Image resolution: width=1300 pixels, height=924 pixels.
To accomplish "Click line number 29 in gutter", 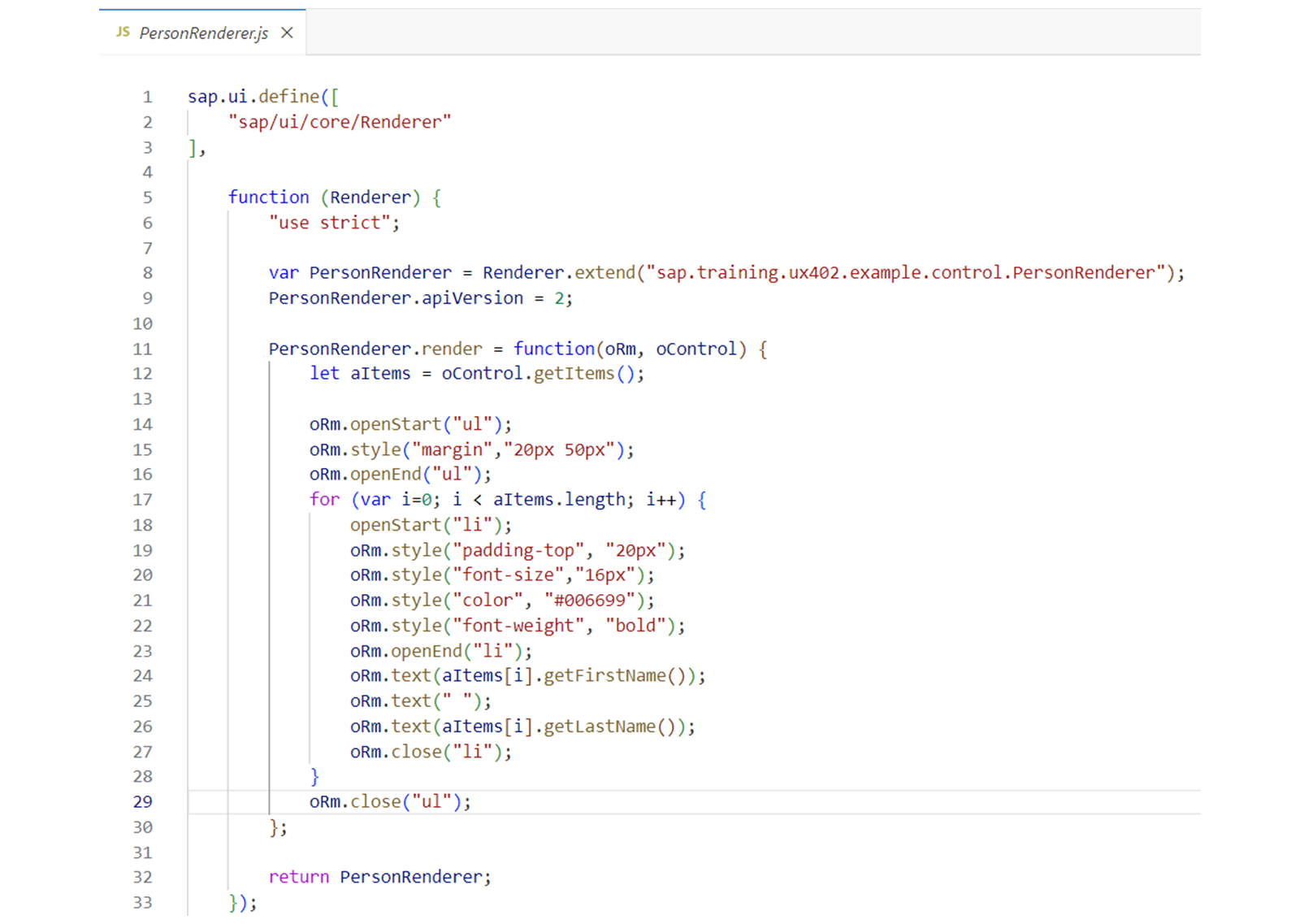I will [143, 801].
